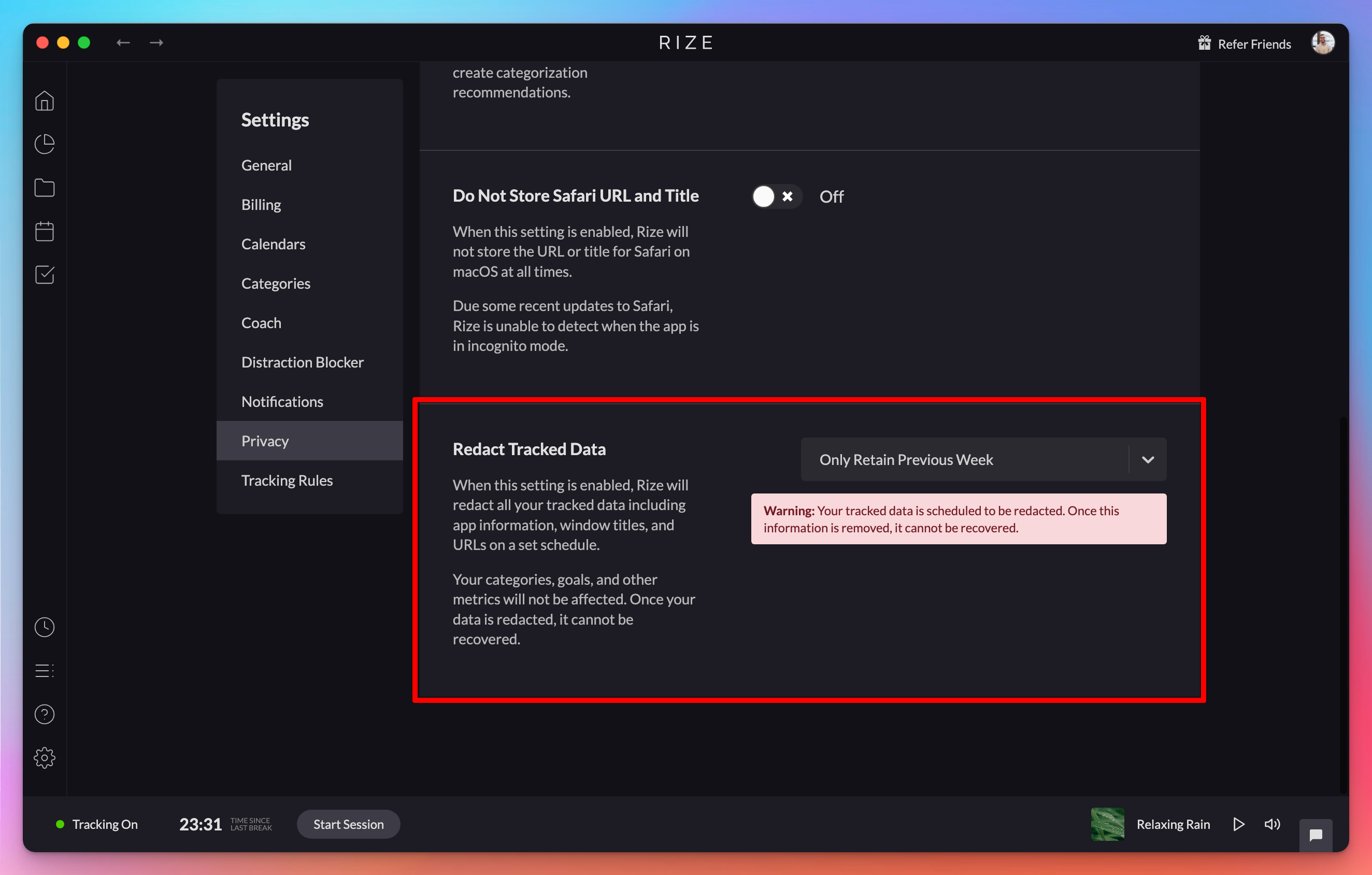The height and width of the screenshot is (875, 1372).
Task: Click the Start Session button
Action: click(348, 824)
